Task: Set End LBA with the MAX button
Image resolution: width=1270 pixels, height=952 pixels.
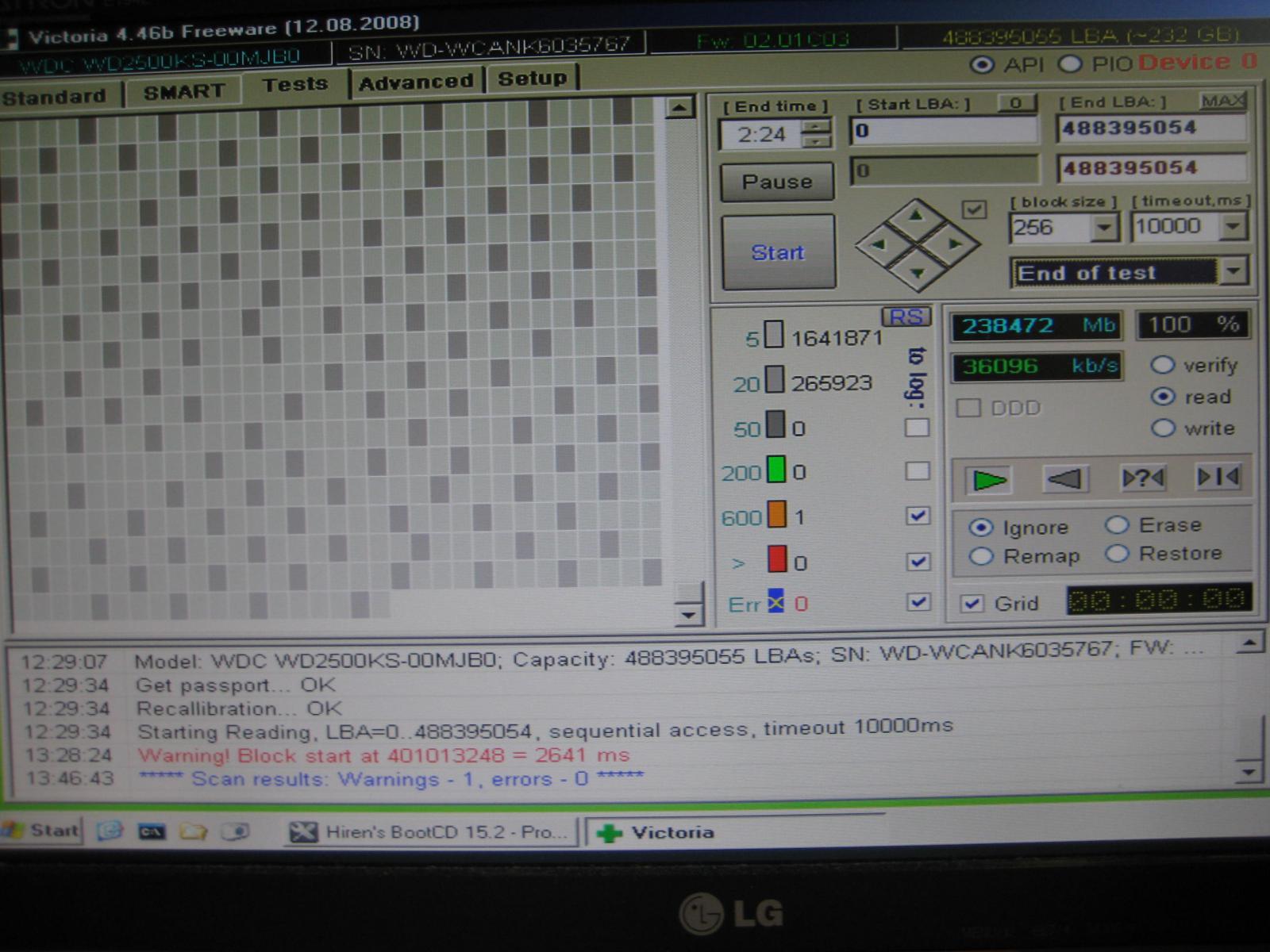Action: tap(1222, 101)
